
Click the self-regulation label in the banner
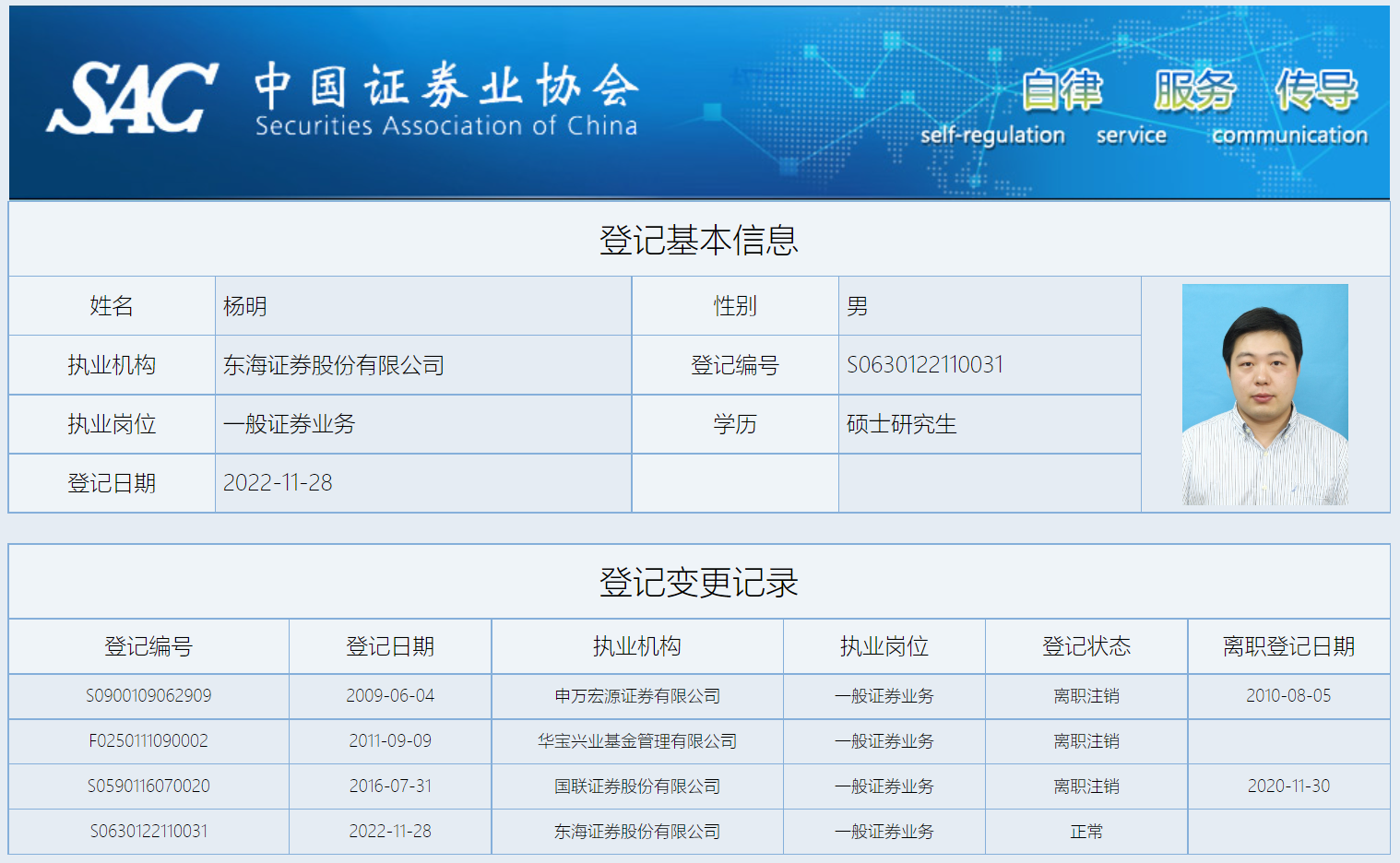(993, 135)
